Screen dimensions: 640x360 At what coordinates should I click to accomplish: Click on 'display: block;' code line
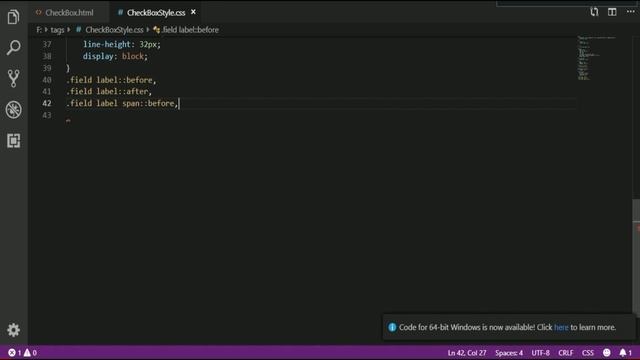pos(115,56)
